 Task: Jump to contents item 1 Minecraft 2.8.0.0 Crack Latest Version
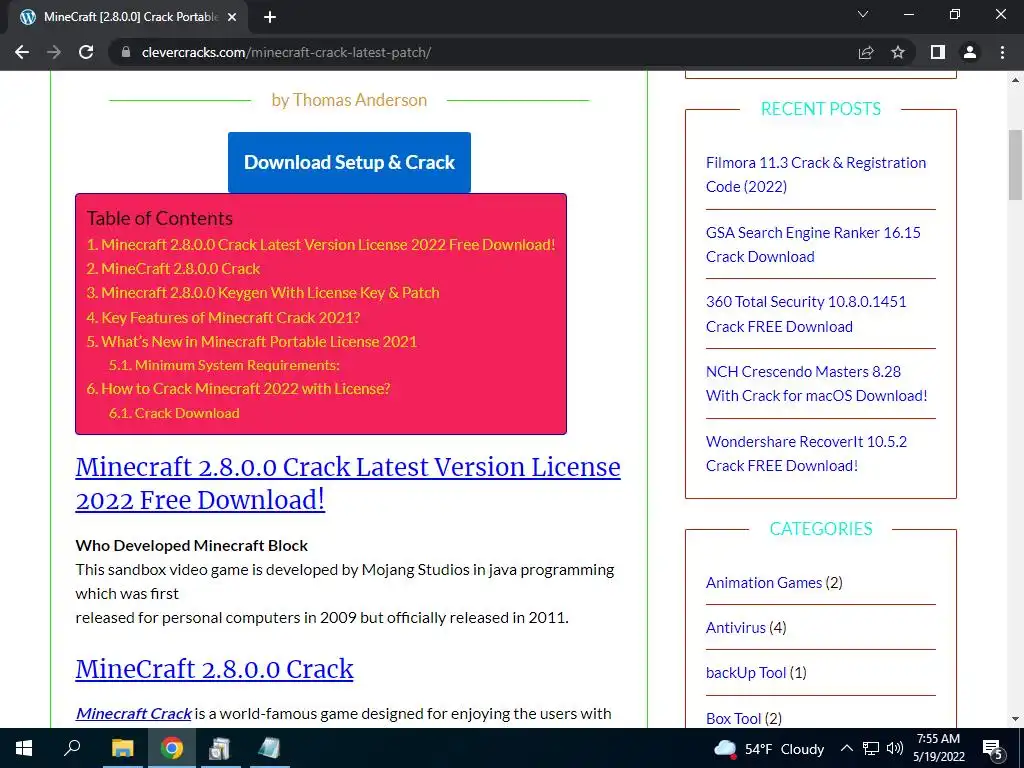(321, 244)
